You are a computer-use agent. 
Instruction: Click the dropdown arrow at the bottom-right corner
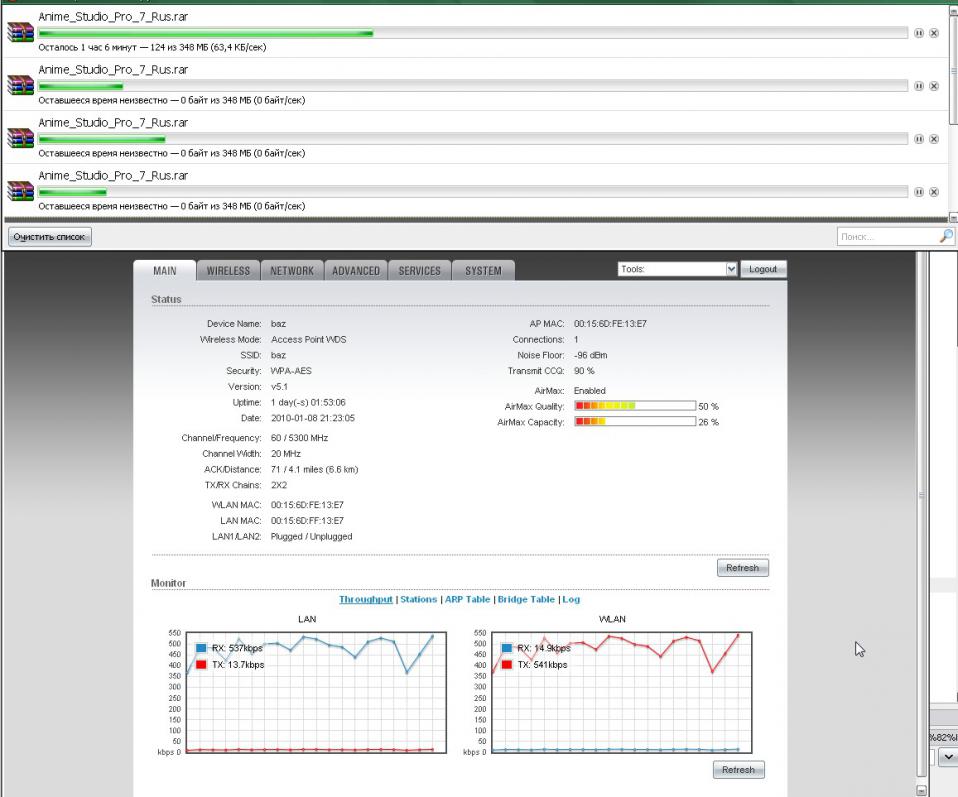pos(947,758)
